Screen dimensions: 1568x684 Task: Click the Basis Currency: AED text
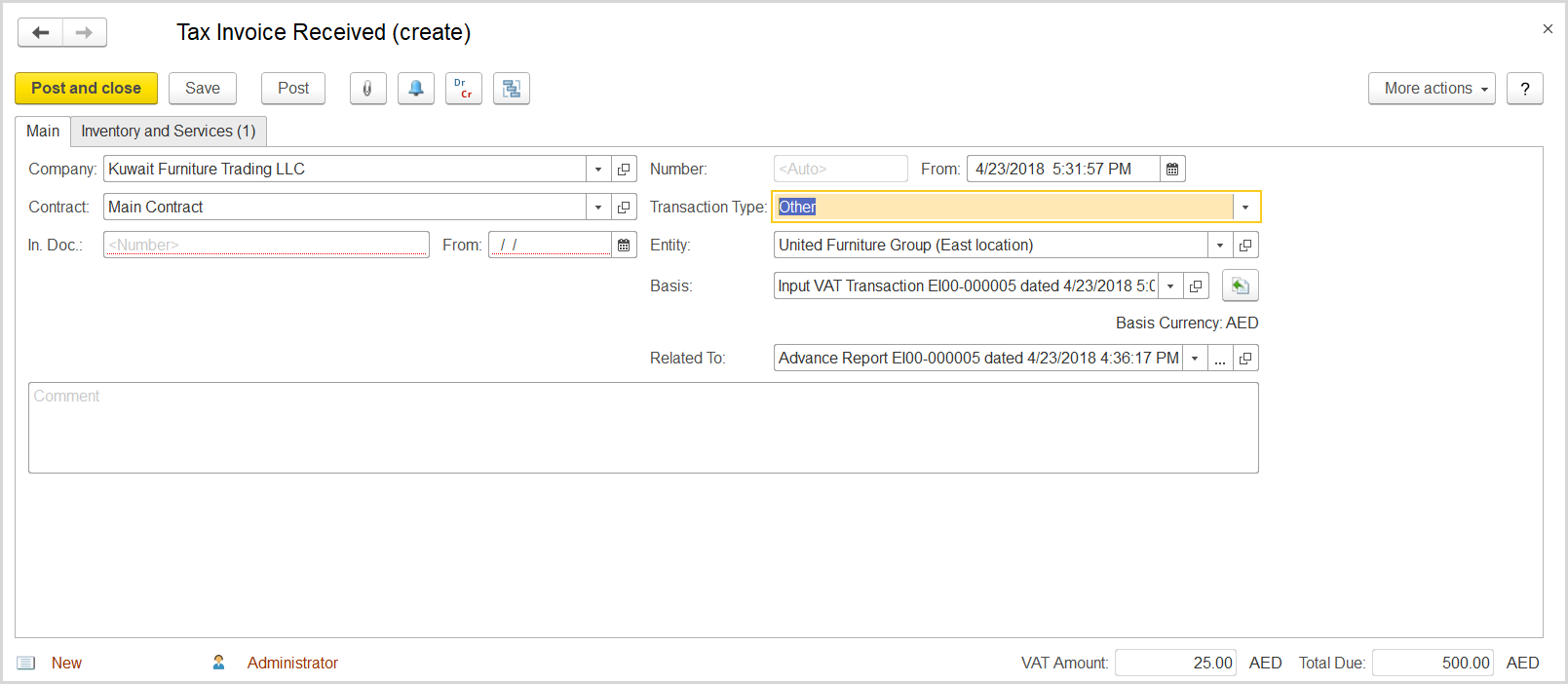pos(1187,323)
